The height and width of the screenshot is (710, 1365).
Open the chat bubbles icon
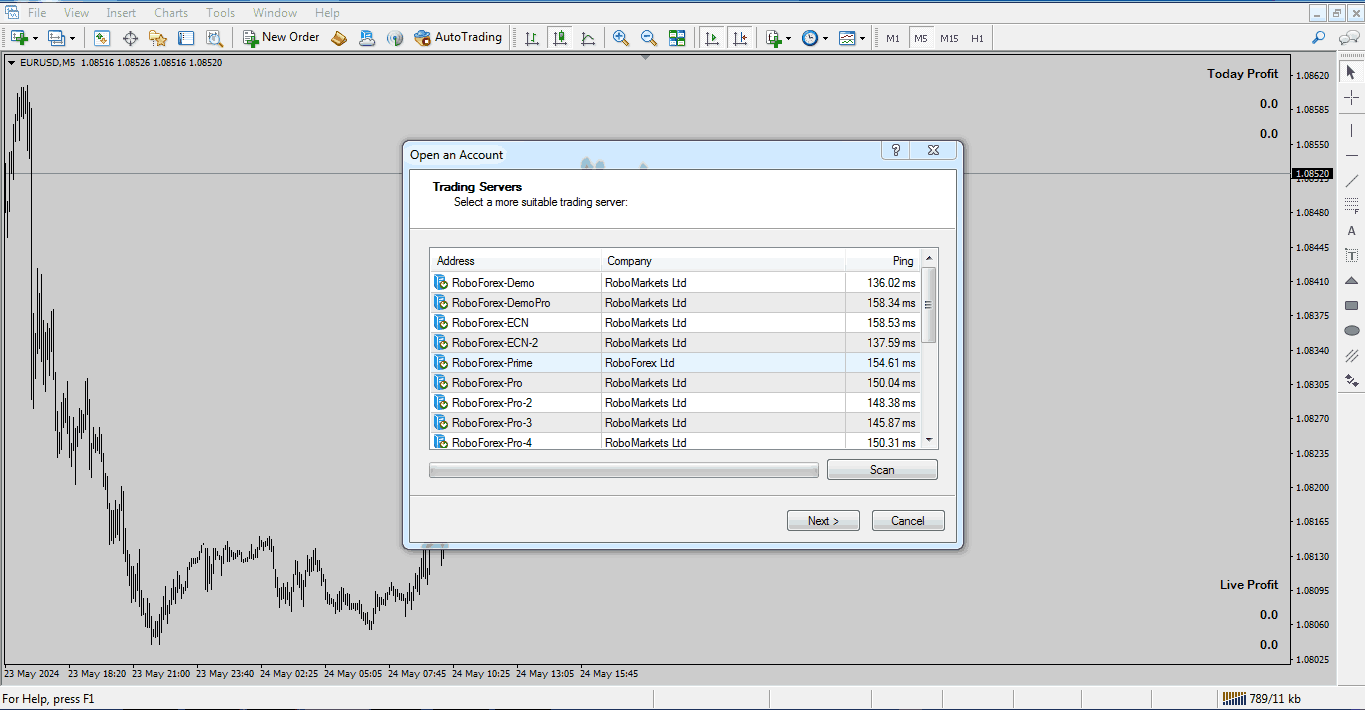(x=1349, y=38)
